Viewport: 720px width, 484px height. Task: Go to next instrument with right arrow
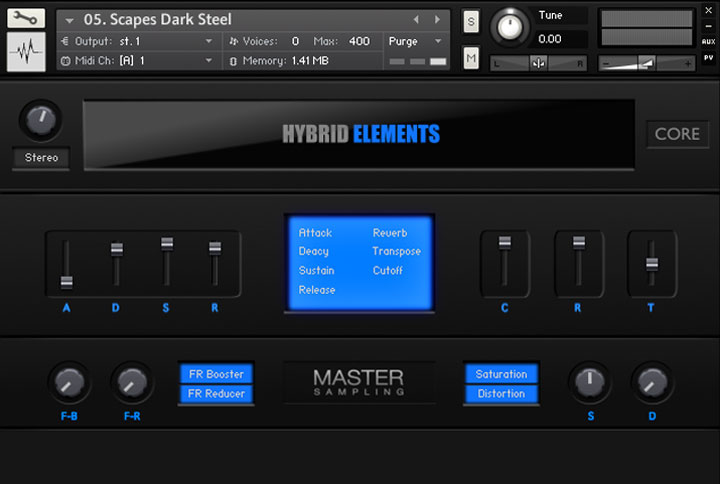437,19
